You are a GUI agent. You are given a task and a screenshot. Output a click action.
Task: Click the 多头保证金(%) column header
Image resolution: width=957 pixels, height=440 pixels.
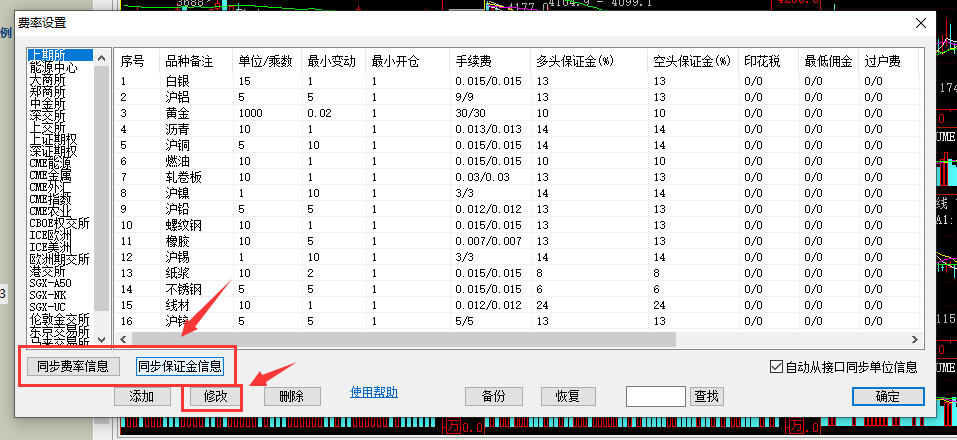click(590, 61)
